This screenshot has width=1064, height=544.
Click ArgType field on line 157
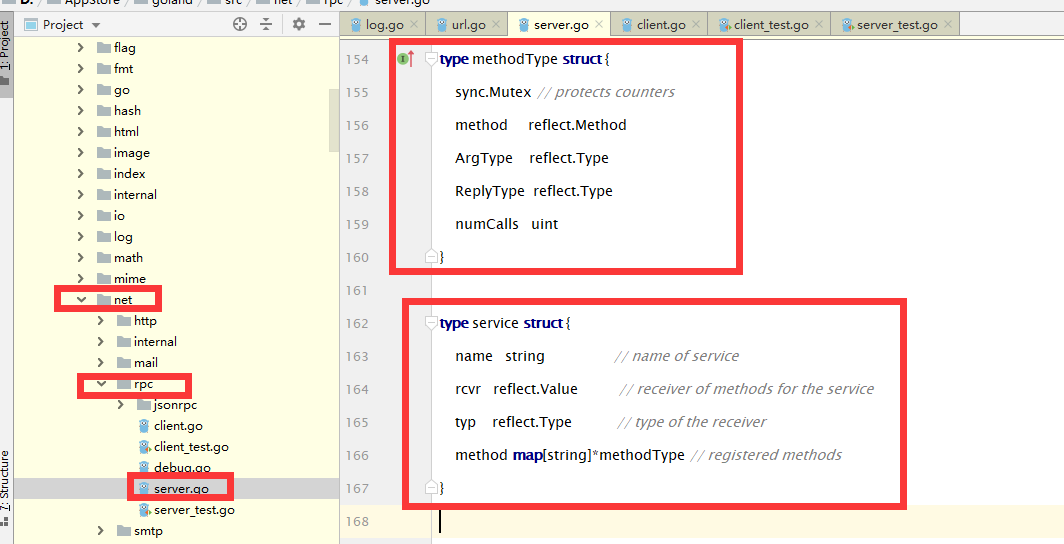click(x=484, y=158)
